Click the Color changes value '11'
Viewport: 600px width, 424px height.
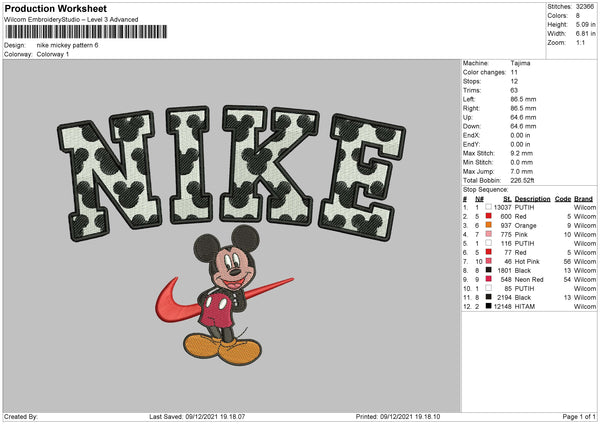tap(514, 72)
